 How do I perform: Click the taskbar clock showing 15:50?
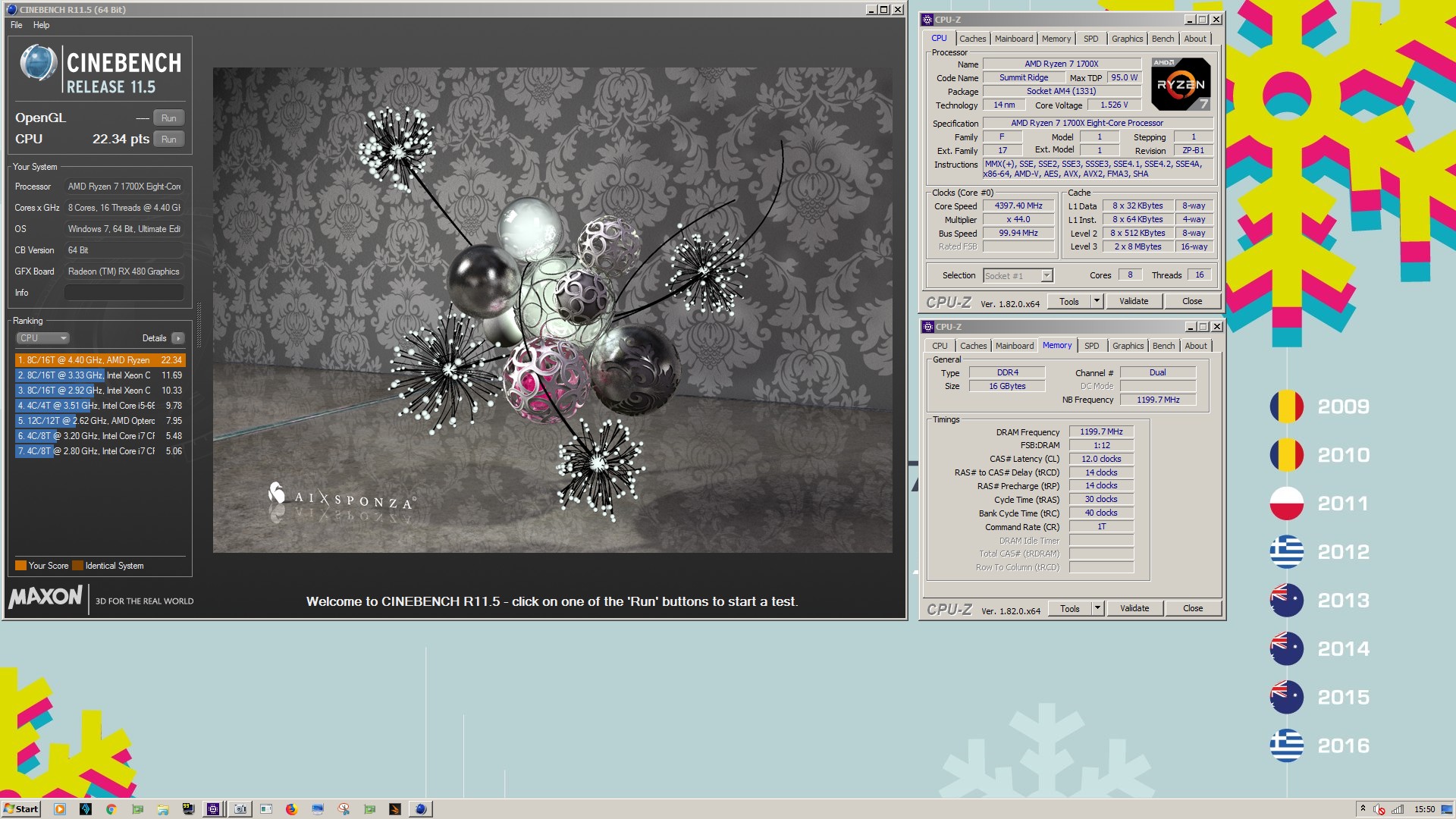(x=1425, y=809)
